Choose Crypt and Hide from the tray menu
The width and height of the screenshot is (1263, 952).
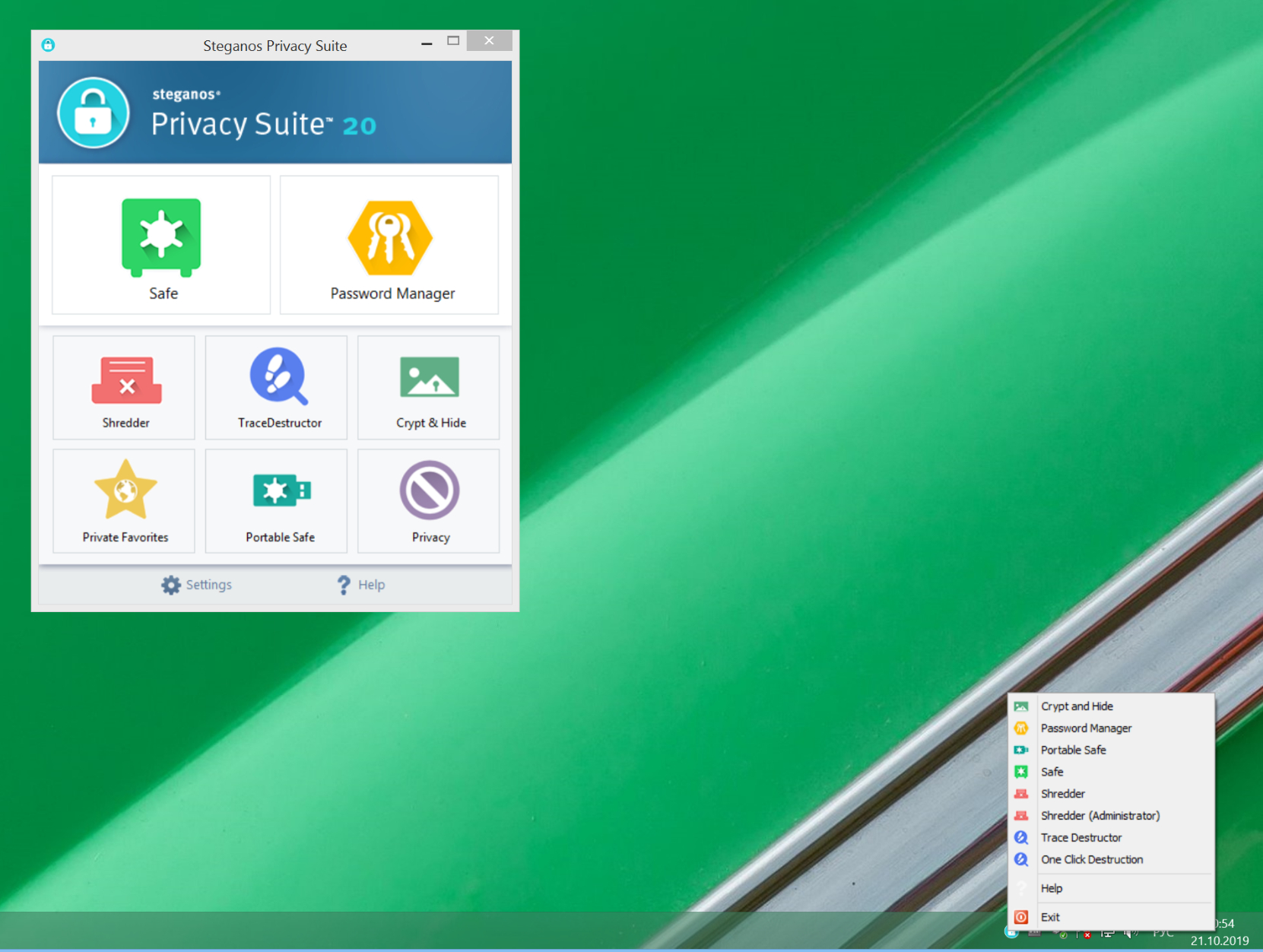click(1111, 706)
